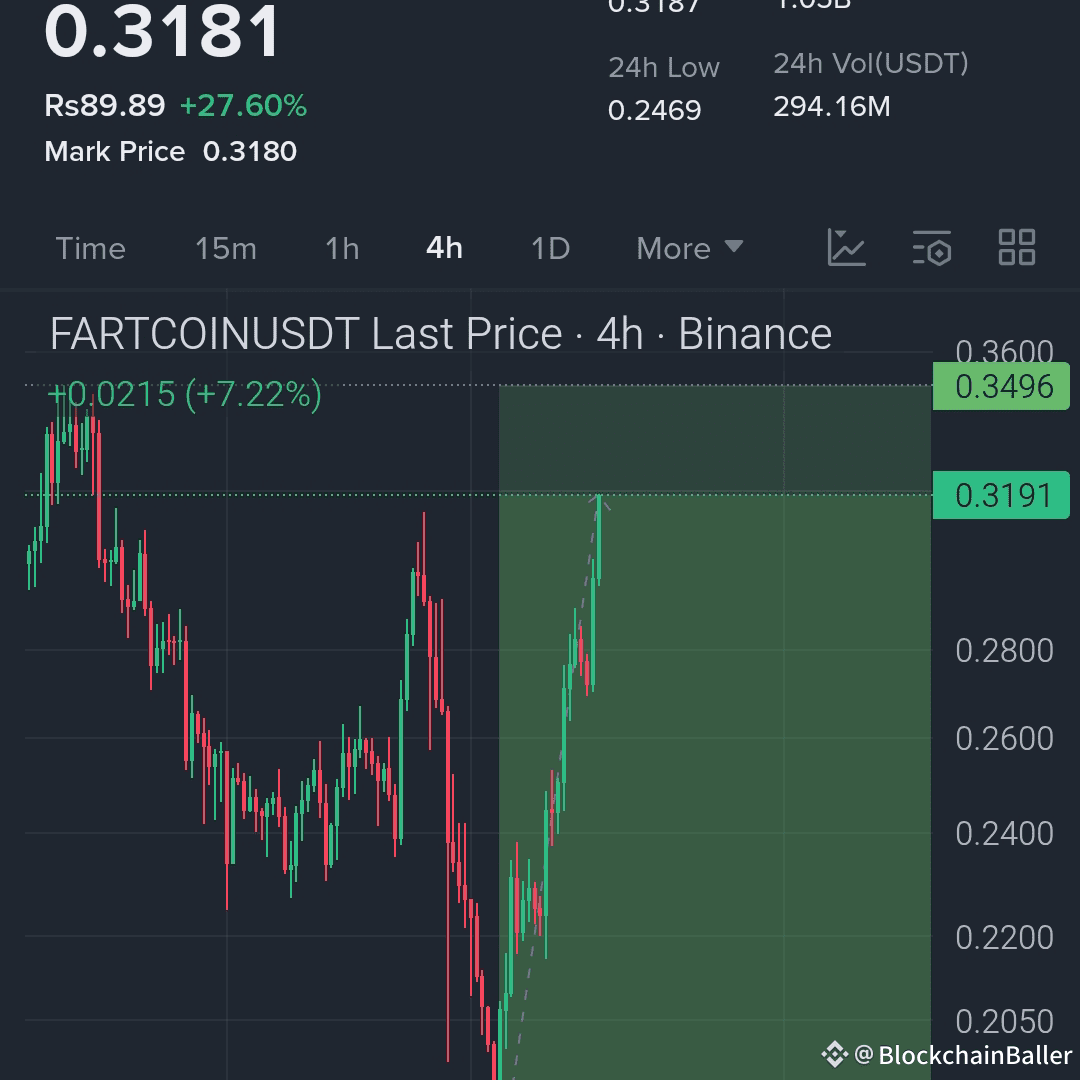Select the 1D timeframe tab
The width and height of the screenshot is (1080, 1080).
click(550, 248)
